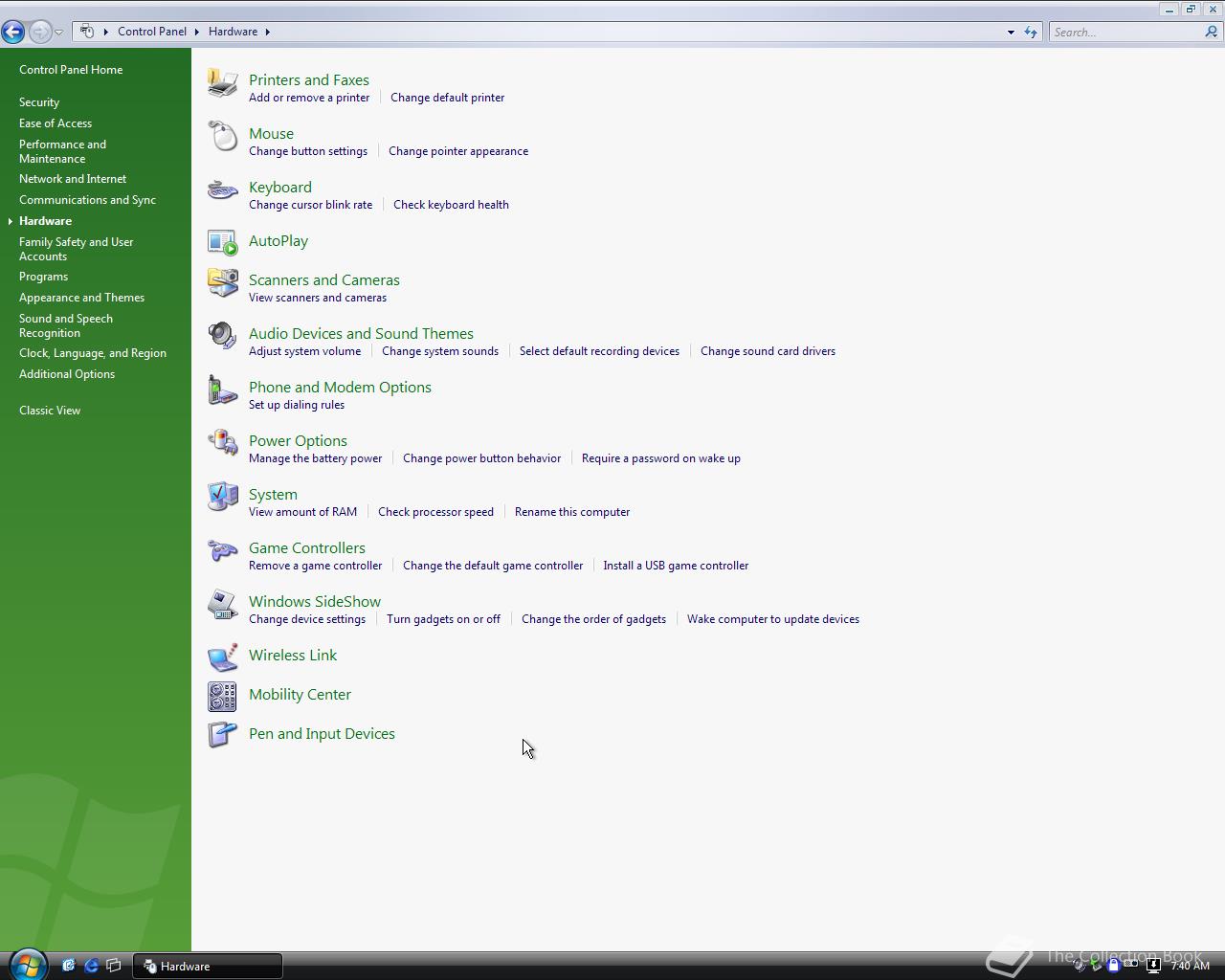Viewport: 1225px width, 980px height.
Task: Click Change cursor blink rate link
Action: point(310,205)
